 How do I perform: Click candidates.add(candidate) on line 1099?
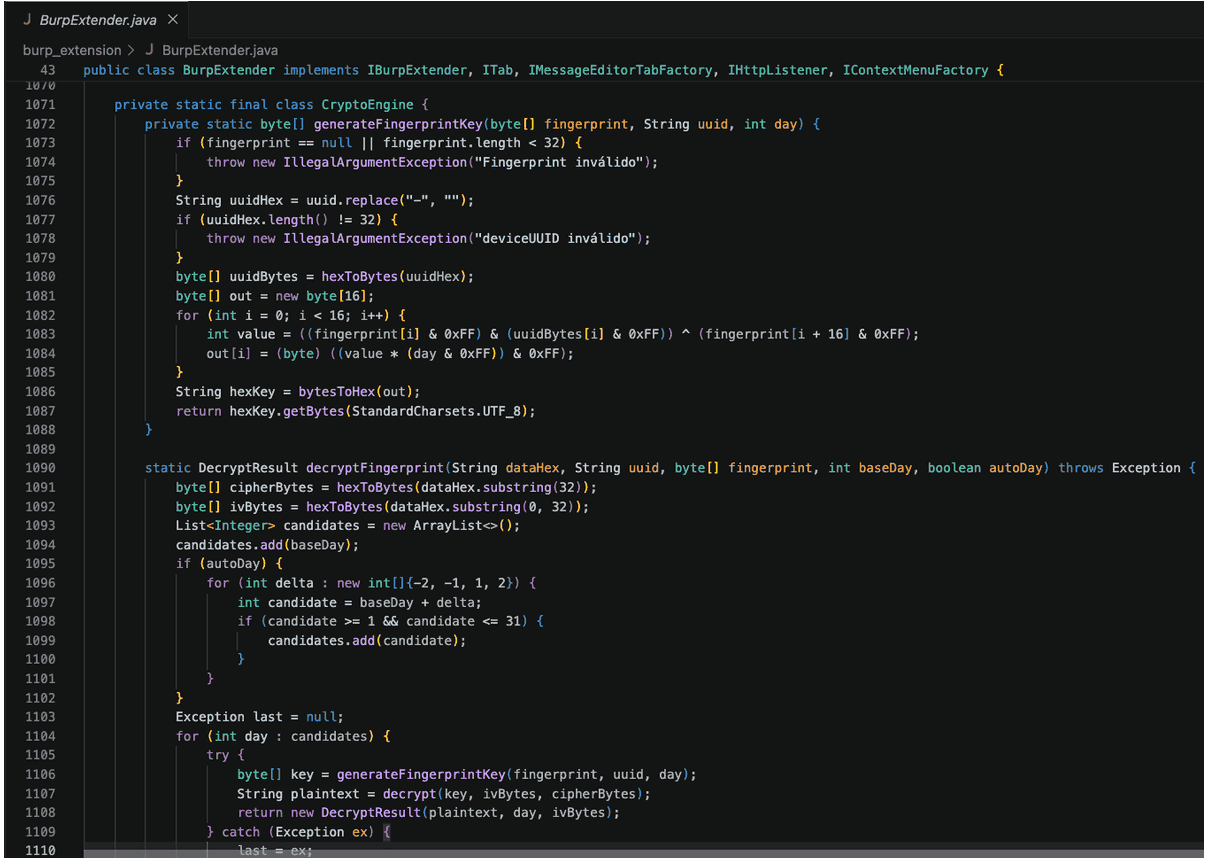point(367,640)
